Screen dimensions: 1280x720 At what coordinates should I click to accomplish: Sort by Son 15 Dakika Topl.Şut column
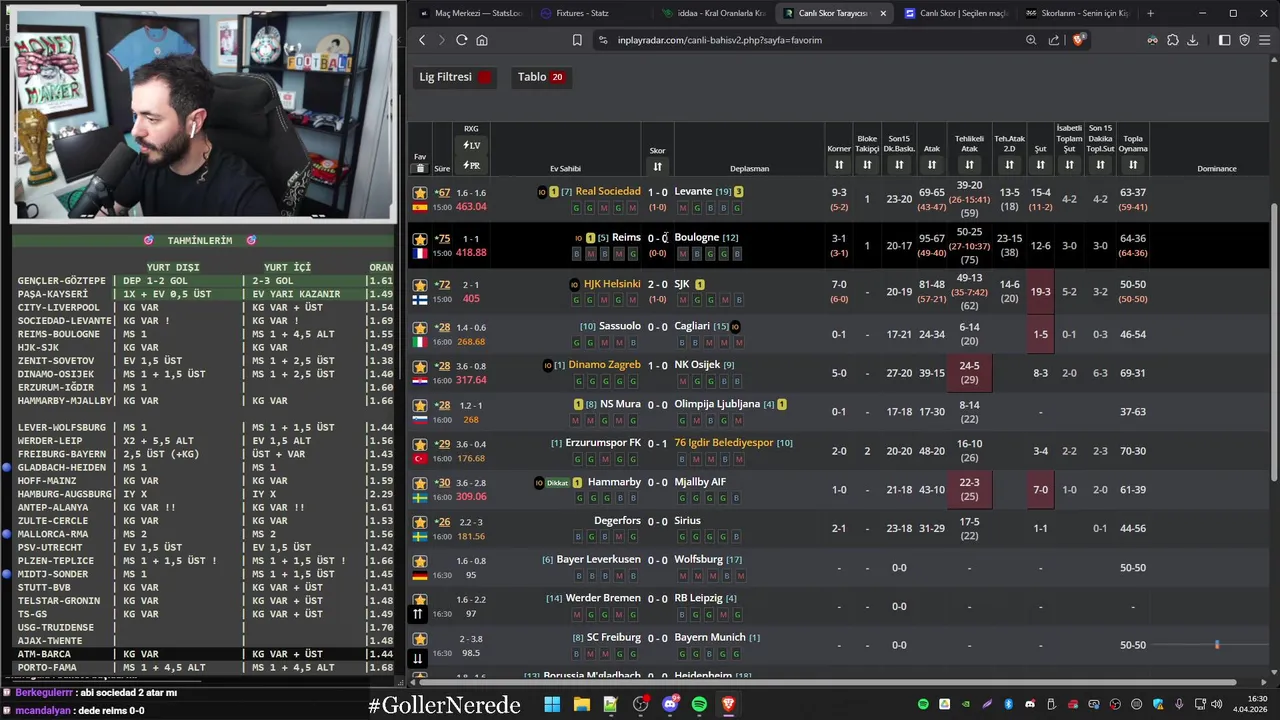pyautogui.click(x=1101, y=165)
